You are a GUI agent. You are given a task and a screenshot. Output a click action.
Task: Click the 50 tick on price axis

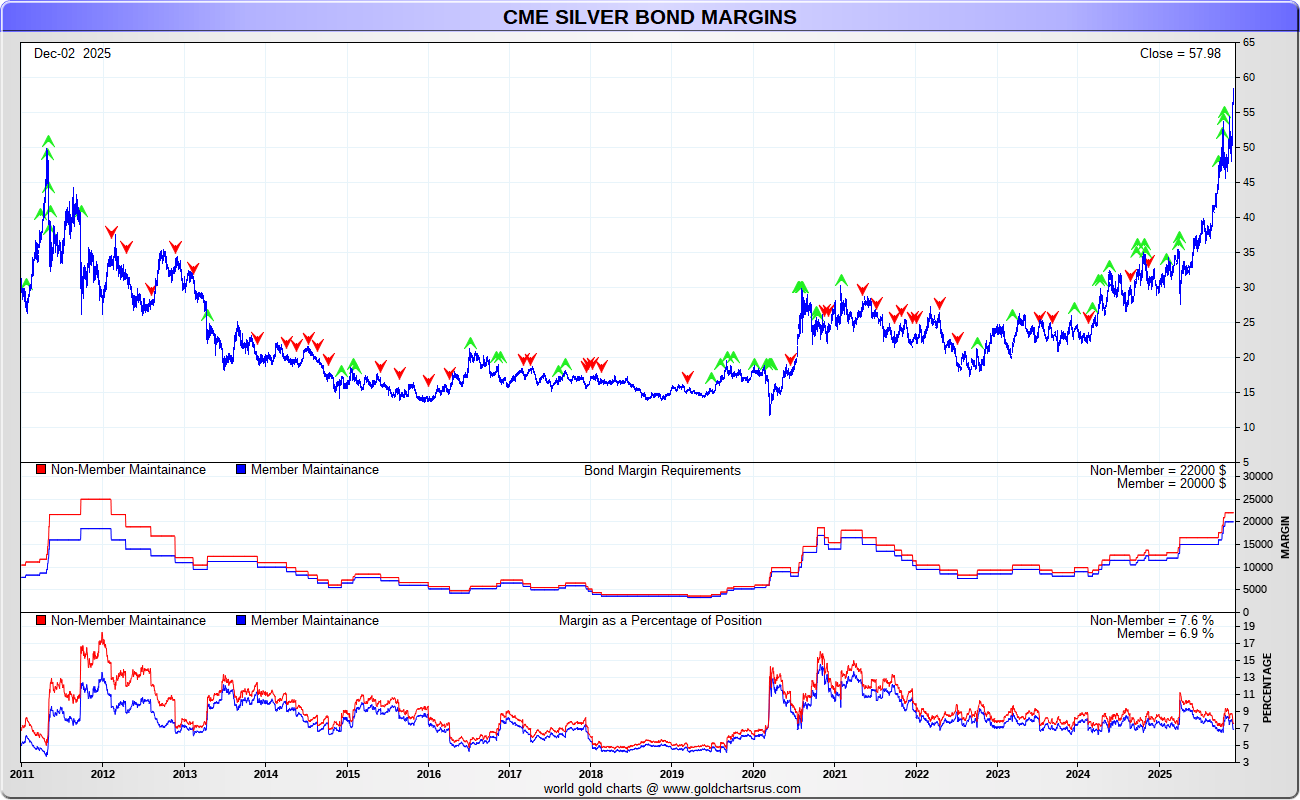1250,148
